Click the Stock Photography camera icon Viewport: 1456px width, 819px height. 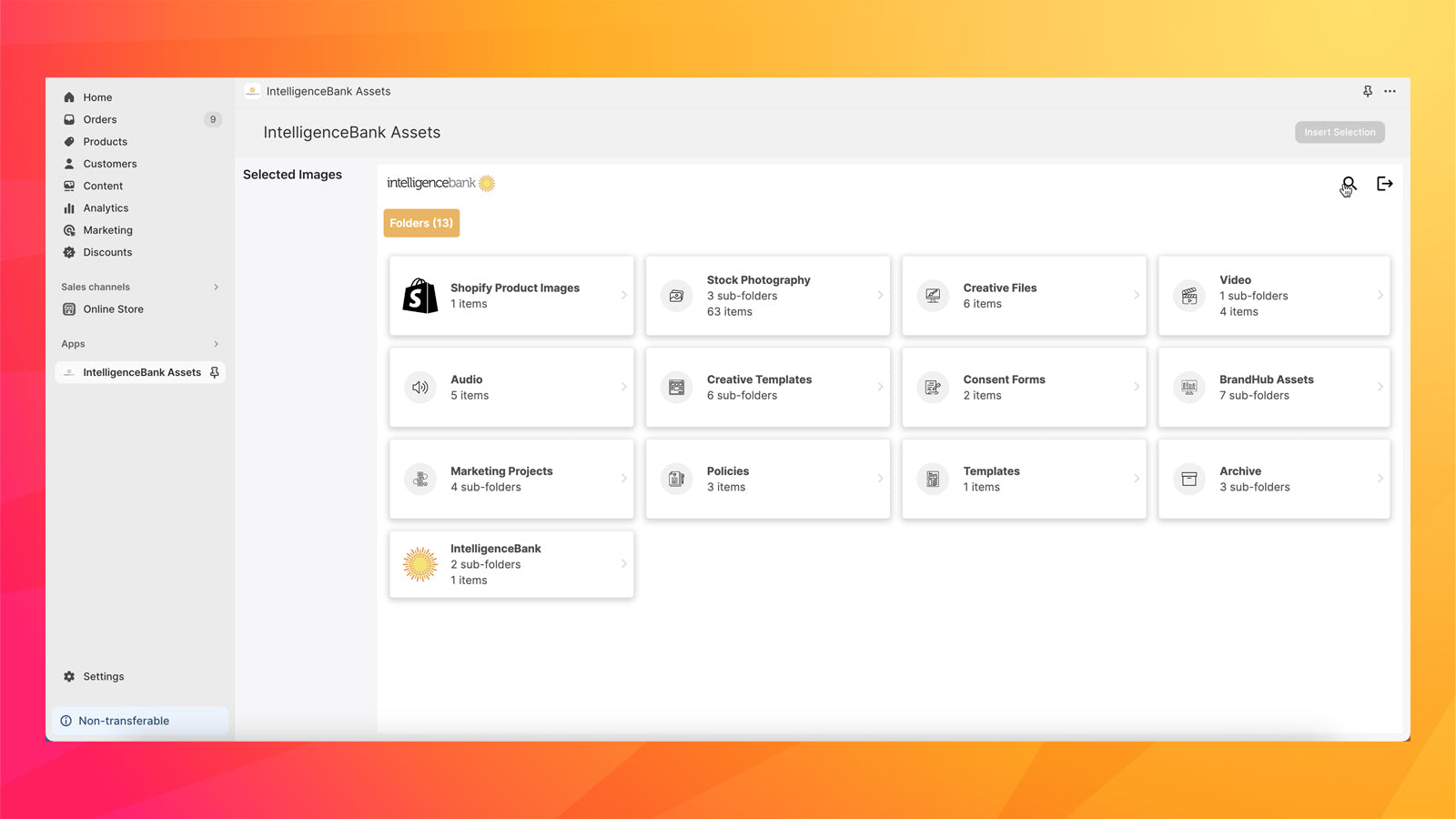click(676, 296)
